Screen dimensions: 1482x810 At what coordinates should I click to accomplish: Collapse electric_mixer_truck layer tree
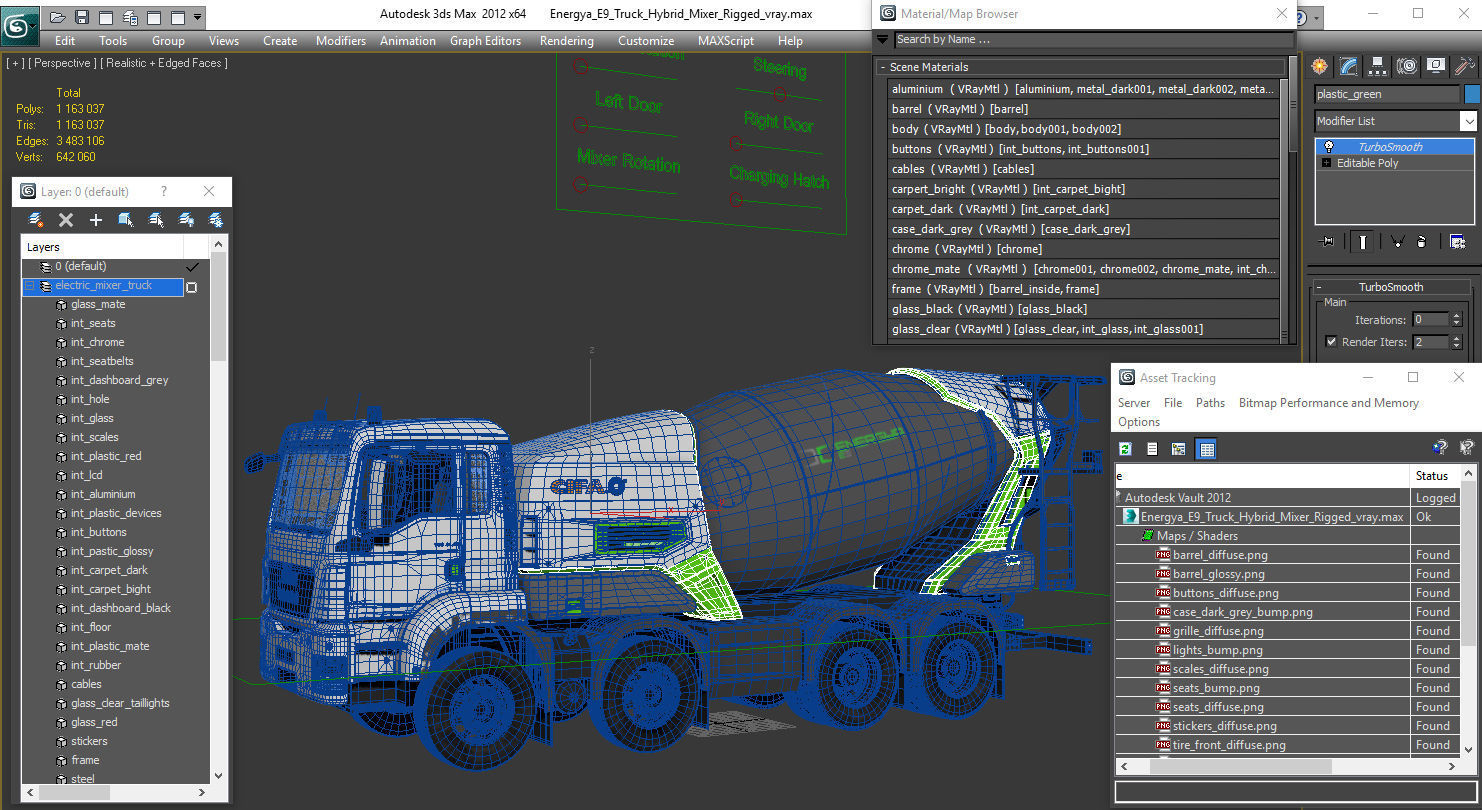click(30, 286)
